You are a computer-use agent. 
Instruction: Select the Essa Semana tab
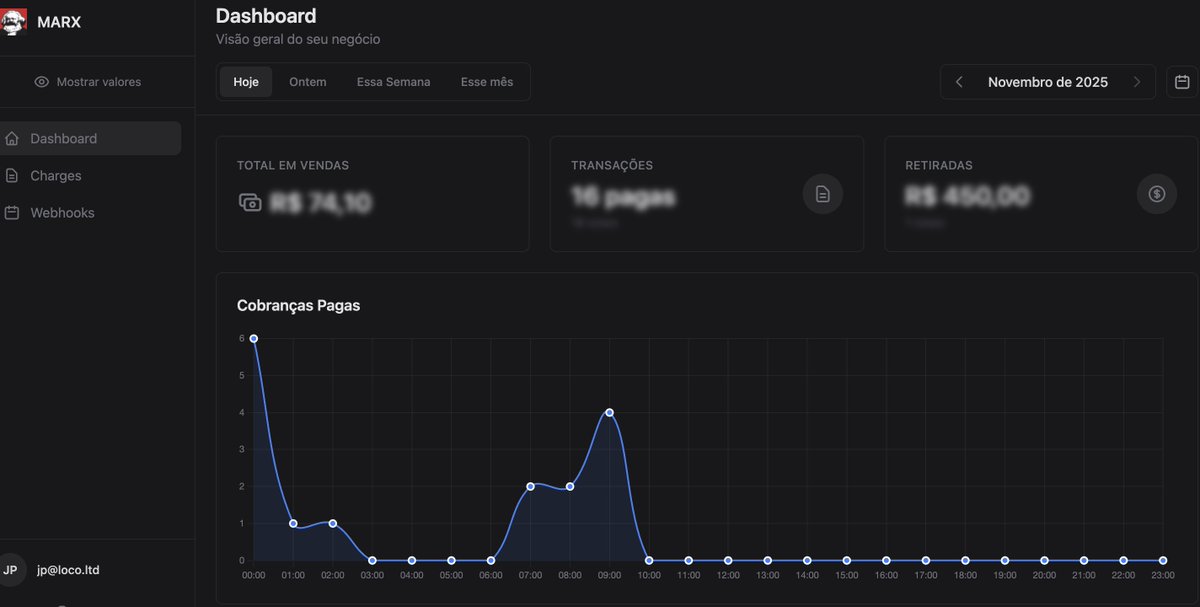pos(394,82)
